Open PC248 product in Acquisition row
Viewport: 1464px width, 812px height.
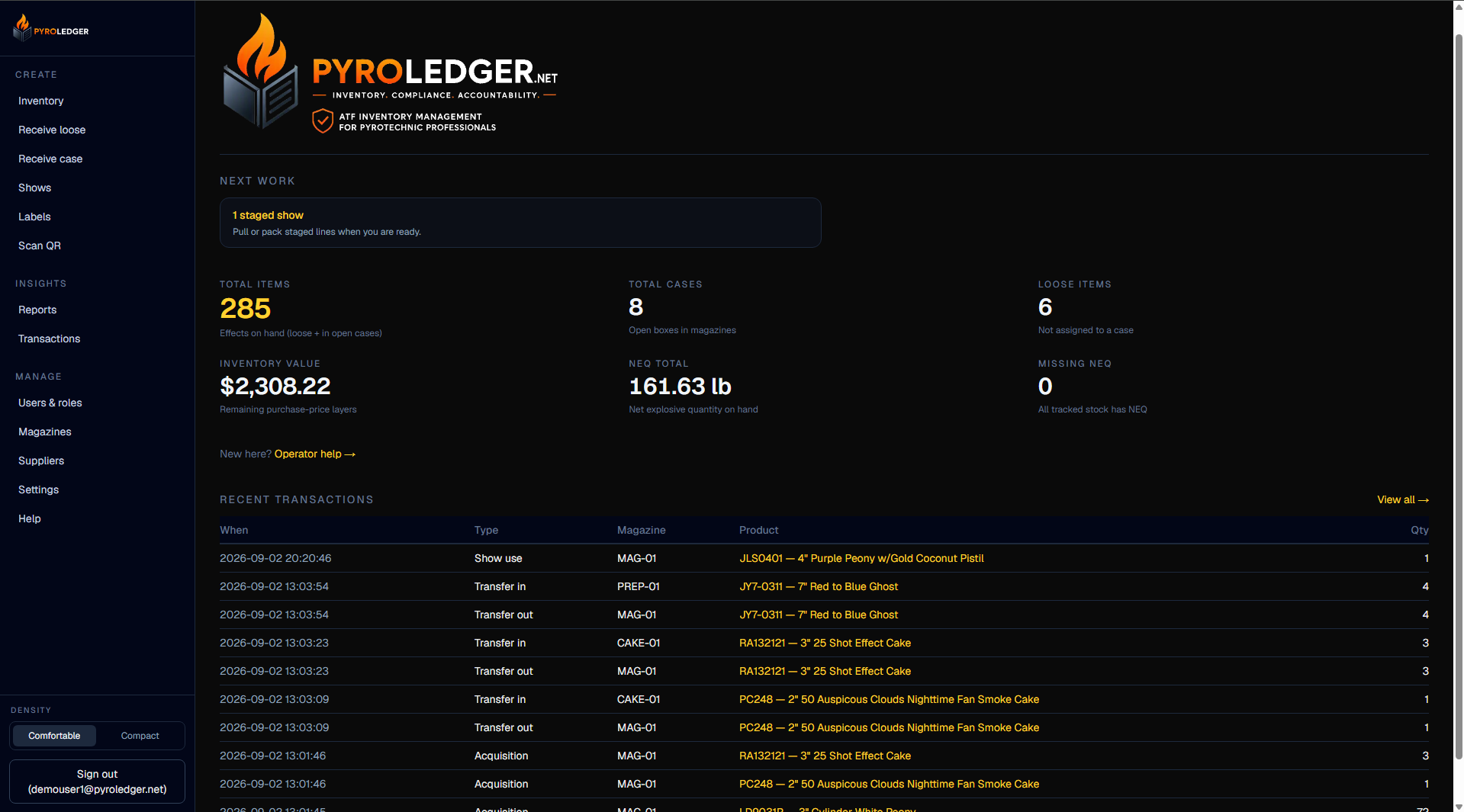(x=889, y=784)
